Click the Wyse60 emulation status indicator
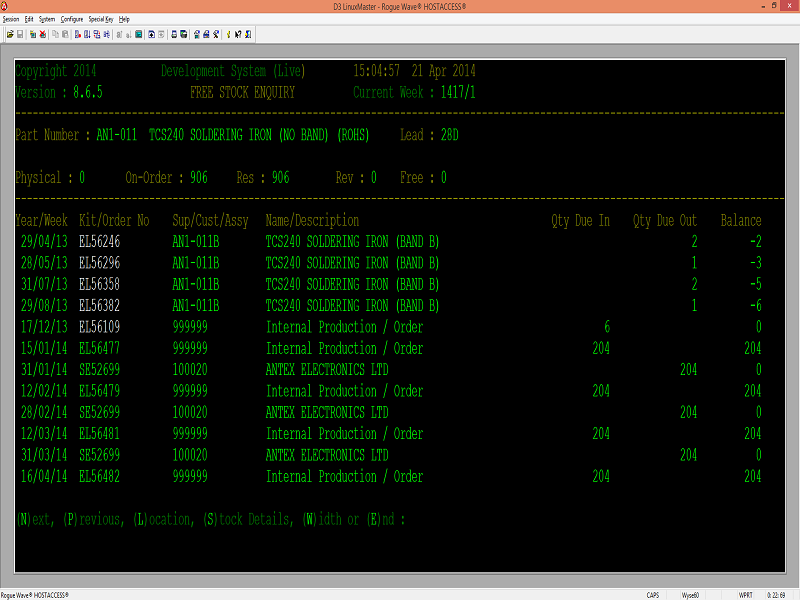Viewport: 800px width, 600px height. tap(690, 595)
